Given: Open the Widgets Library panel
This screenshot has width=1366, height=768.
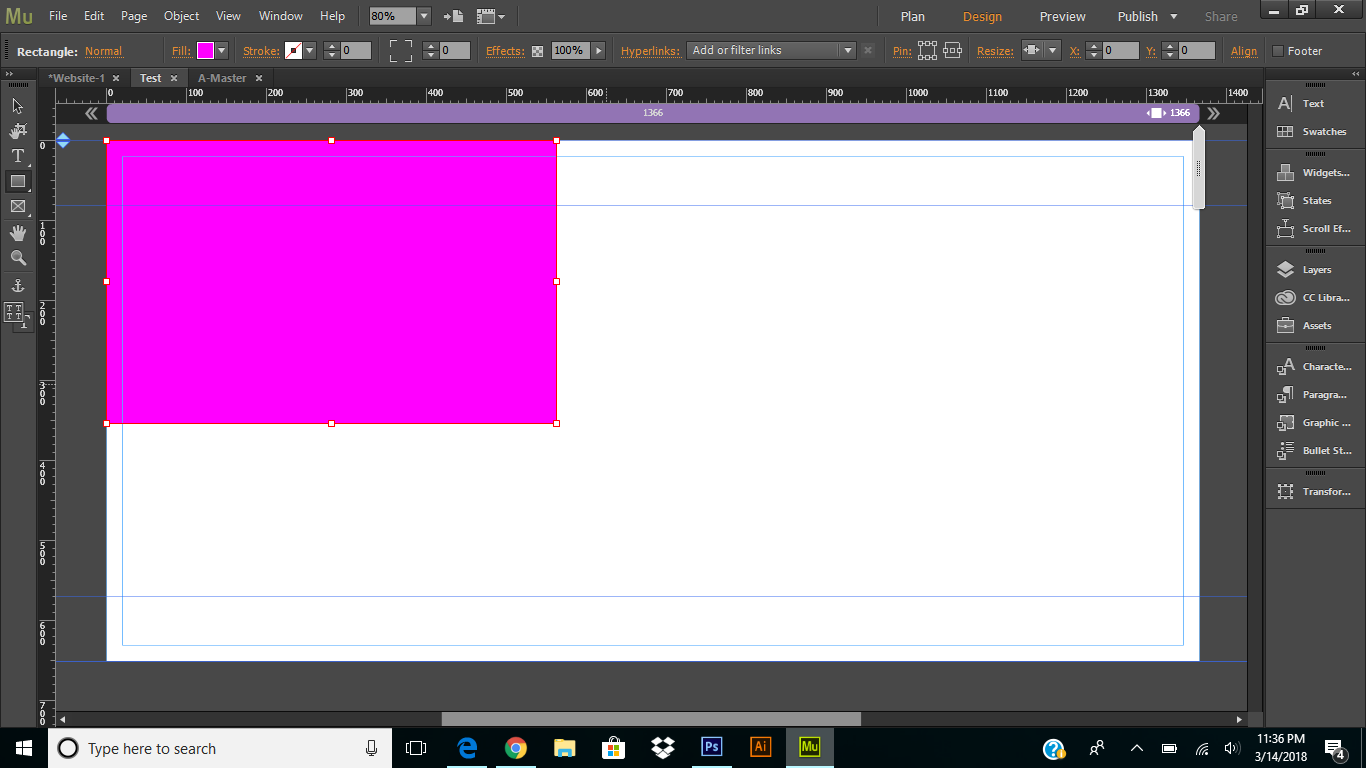Looking at the screenshot, I should coord(1315,172).
